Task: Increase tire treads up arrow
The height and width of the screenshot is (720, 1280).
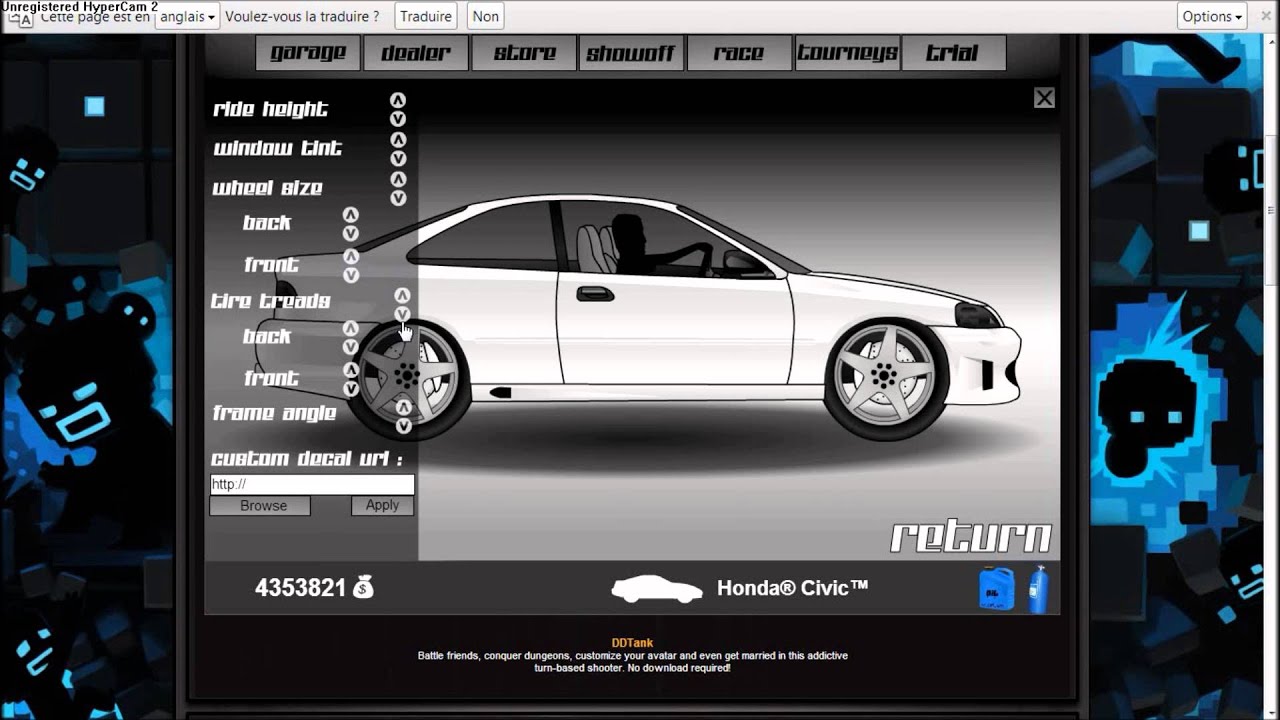Action: 402,296
